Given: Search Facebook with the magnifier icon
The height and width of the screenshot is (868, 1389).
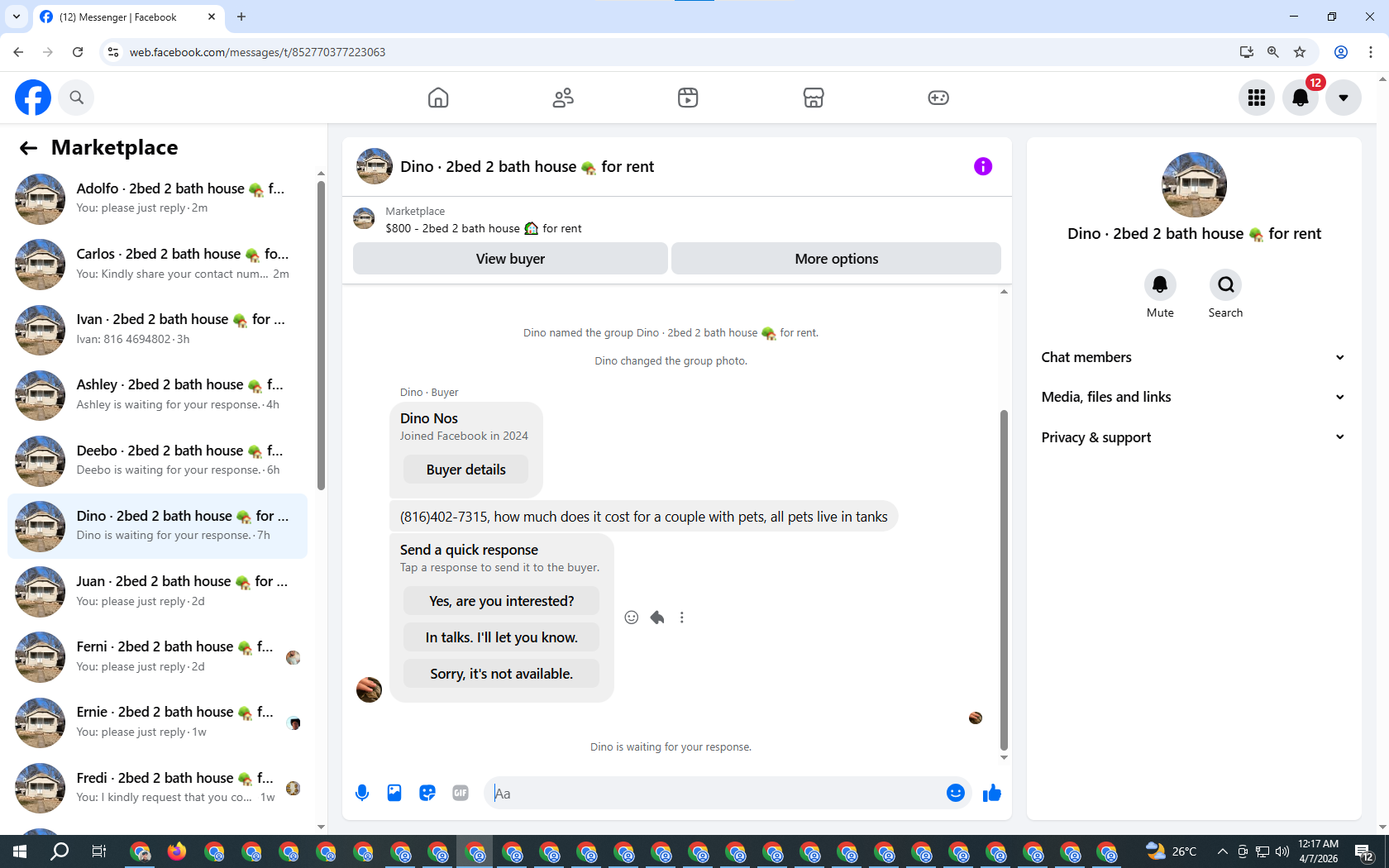Looking at the screenshot, I should click(76, 98).
